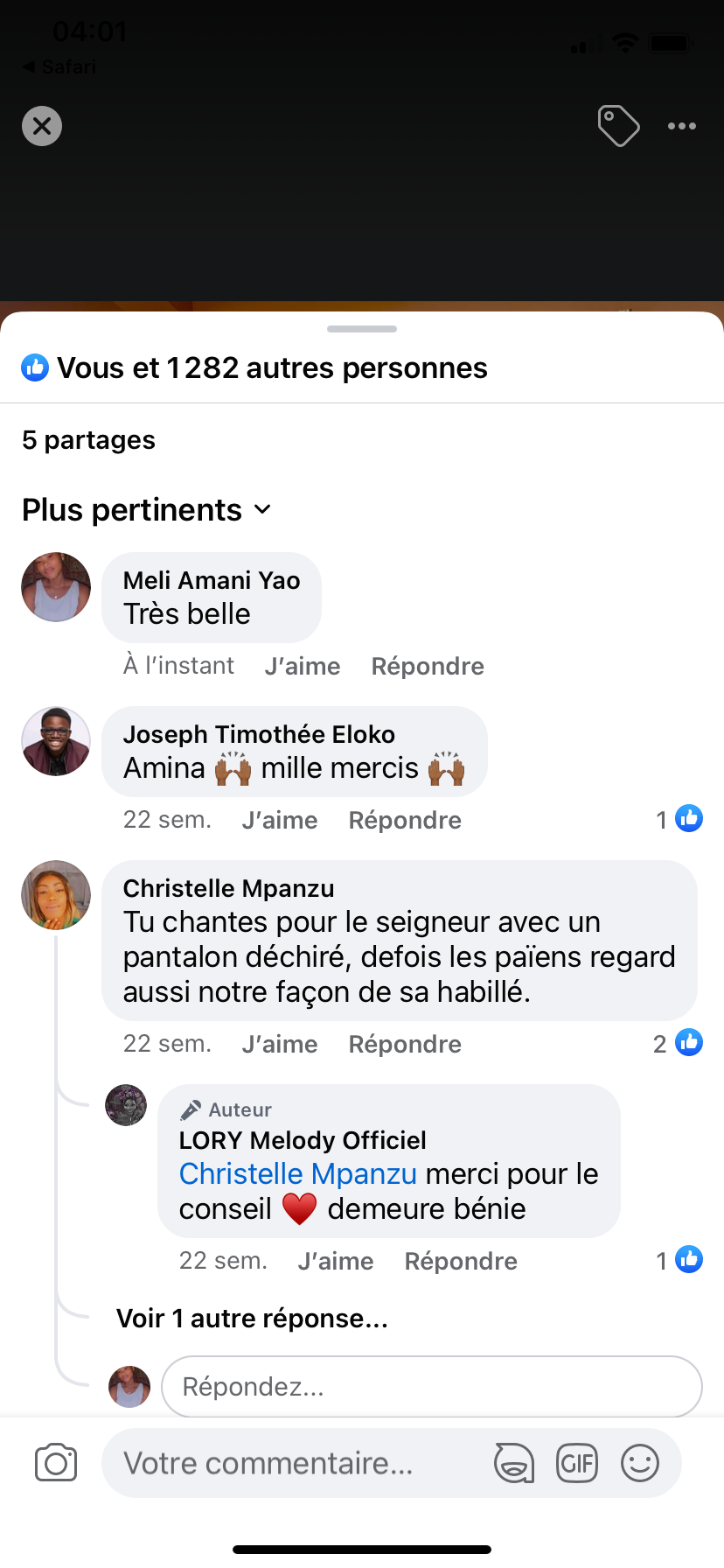Like Joseph Timothée Eloko's comment
Image resolution: width=724 pixels, height=1568 pixels.
point(280,821)
